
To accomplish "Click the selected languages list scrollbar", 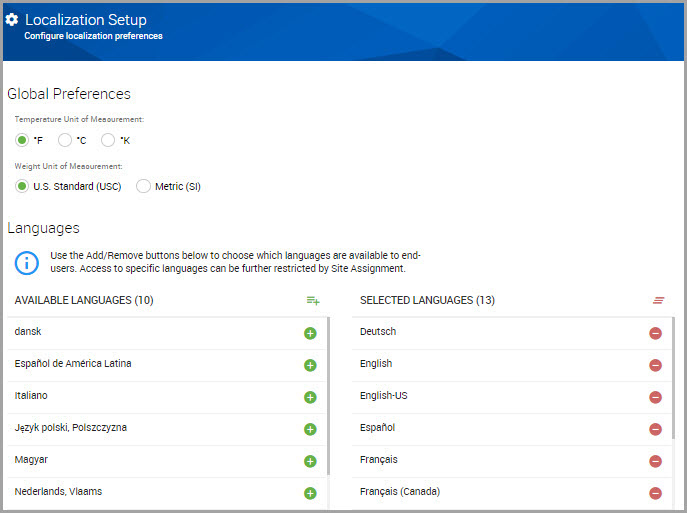I will tap(673, 378).
